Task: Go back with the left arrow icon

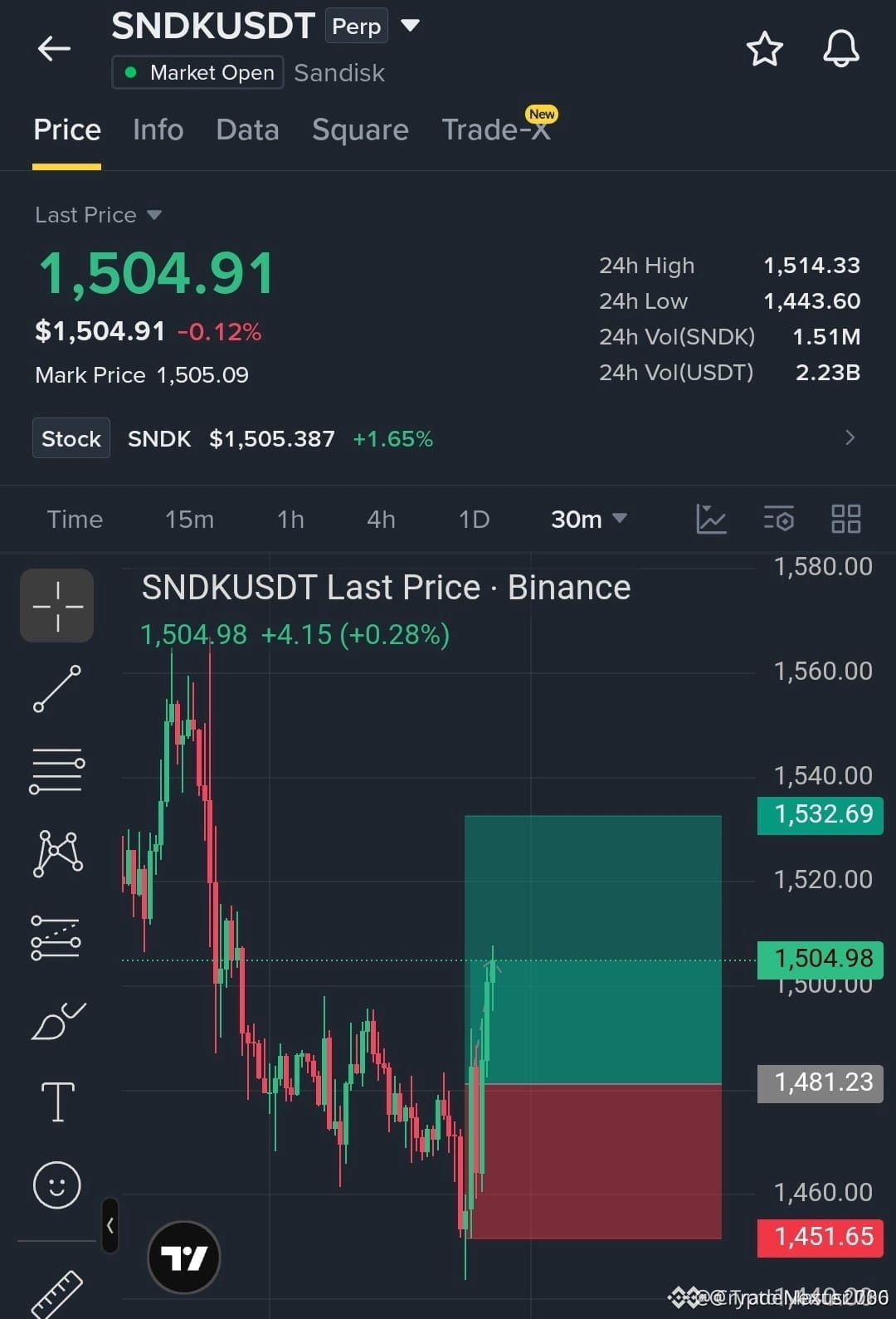Action: [54, 49]
